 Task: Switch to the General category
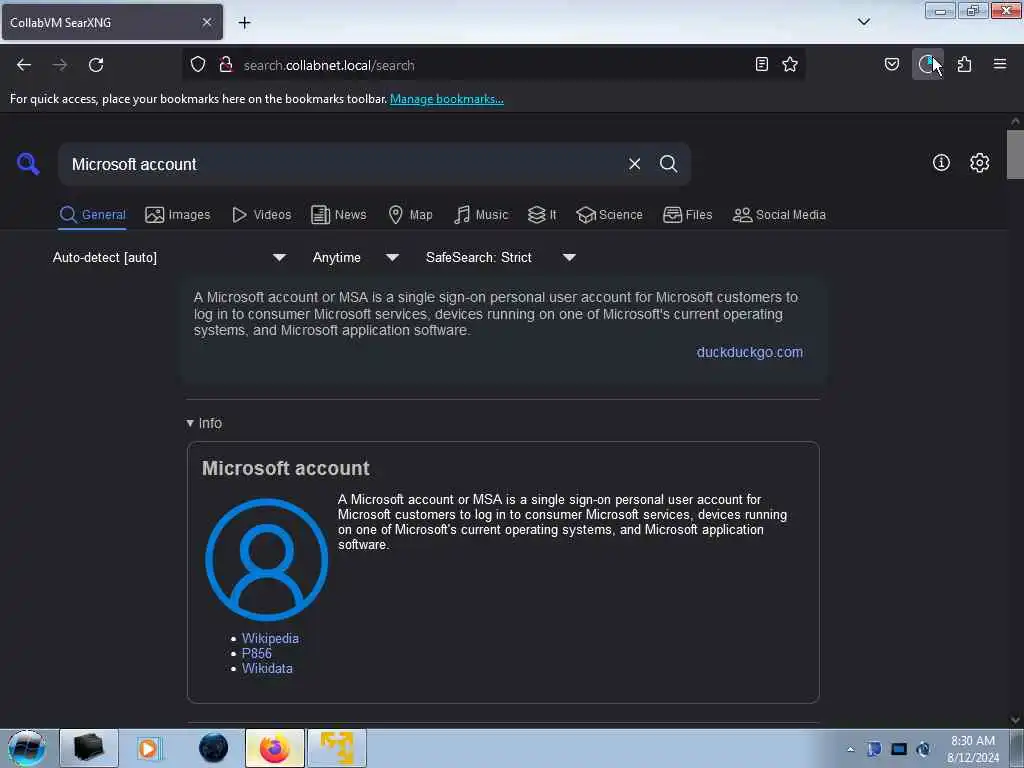point(92,215)
